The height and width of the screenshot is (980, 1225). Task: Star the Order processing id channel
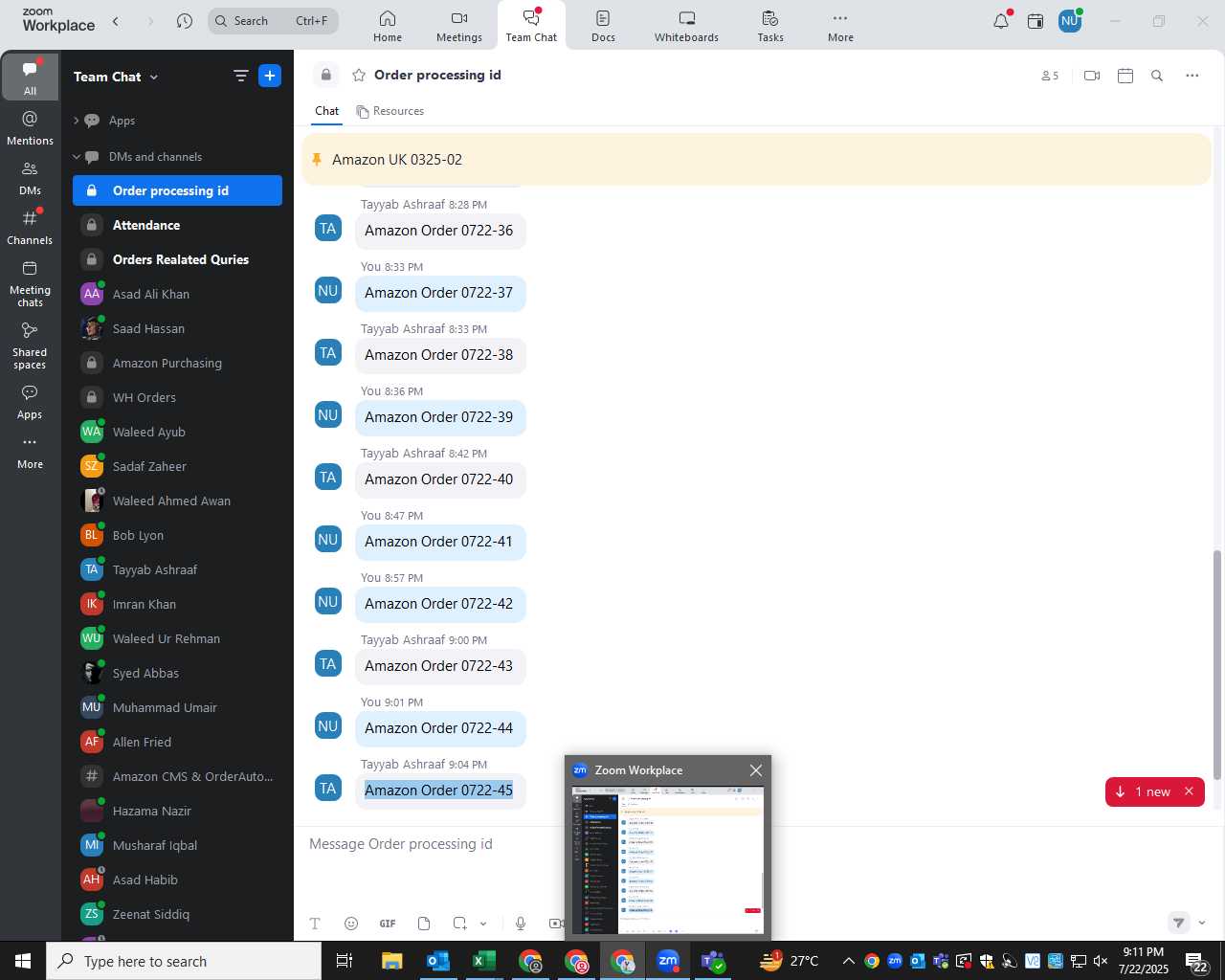359,75
